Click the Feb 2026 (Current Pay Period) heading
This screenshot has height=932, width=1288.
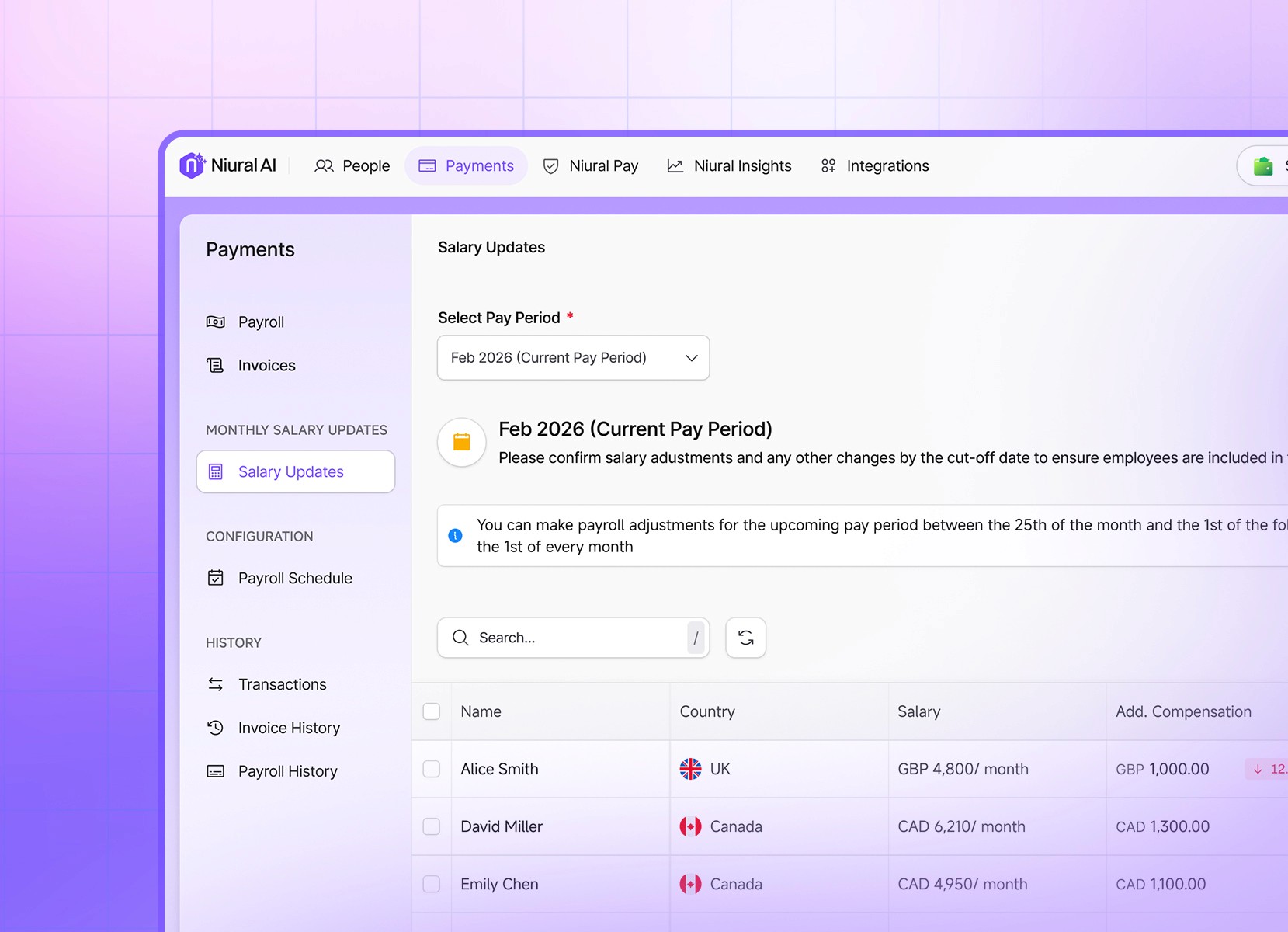pyautogui.click(x=635, y=429)
